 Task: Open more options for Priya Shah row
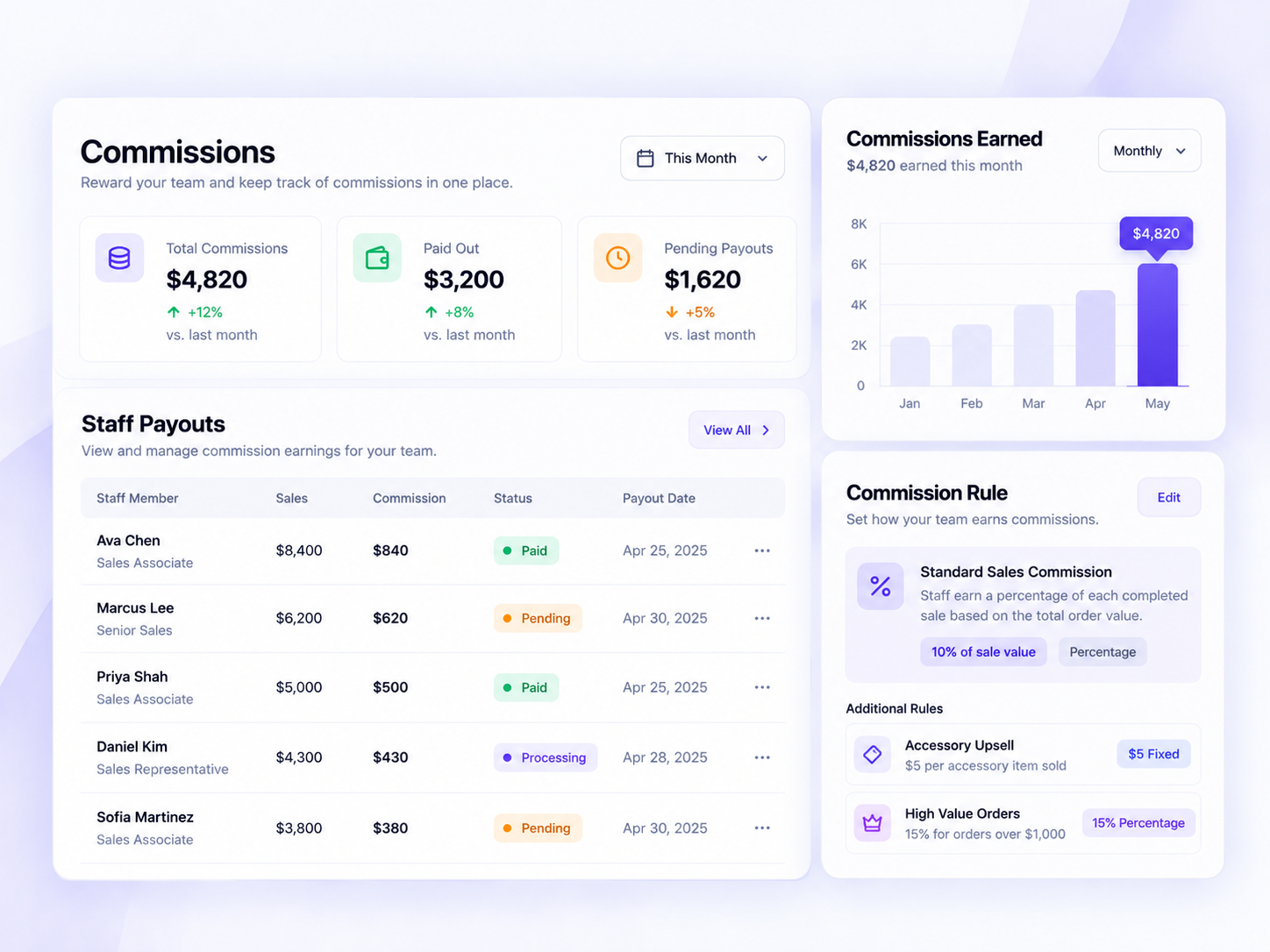point(762,687)
